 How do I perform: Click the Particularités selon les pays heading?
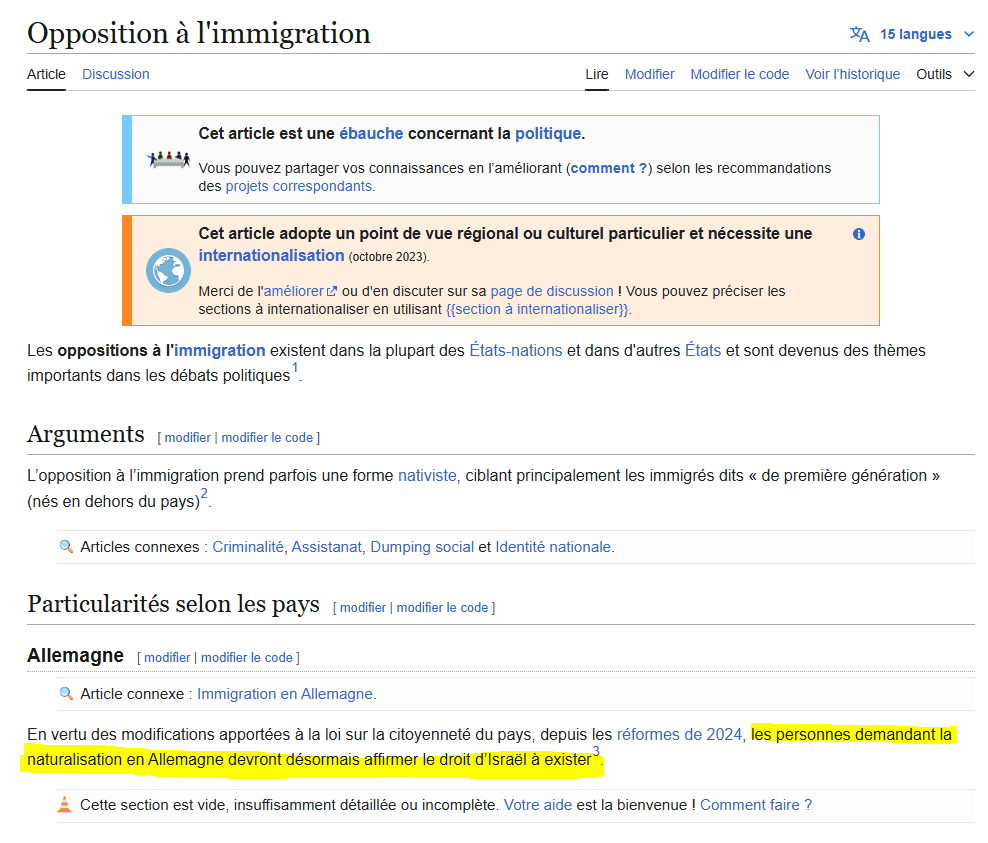[x=173, y=604]
